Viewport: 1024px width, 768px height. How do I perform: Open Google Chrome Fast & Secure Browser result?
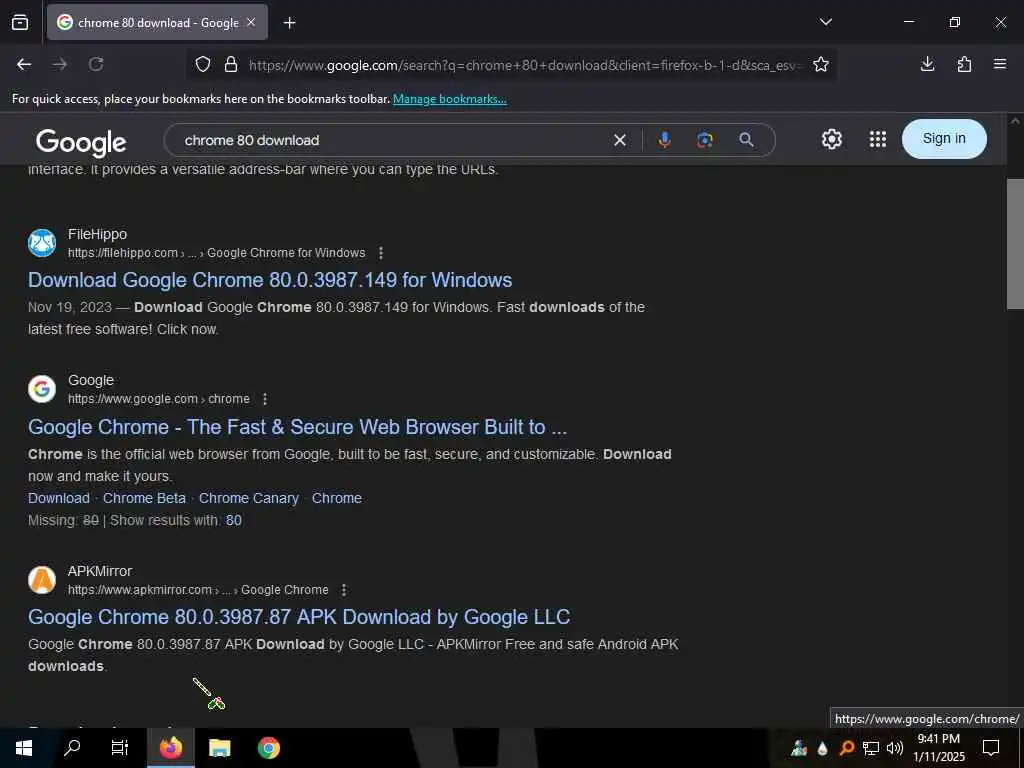point(297,427)
